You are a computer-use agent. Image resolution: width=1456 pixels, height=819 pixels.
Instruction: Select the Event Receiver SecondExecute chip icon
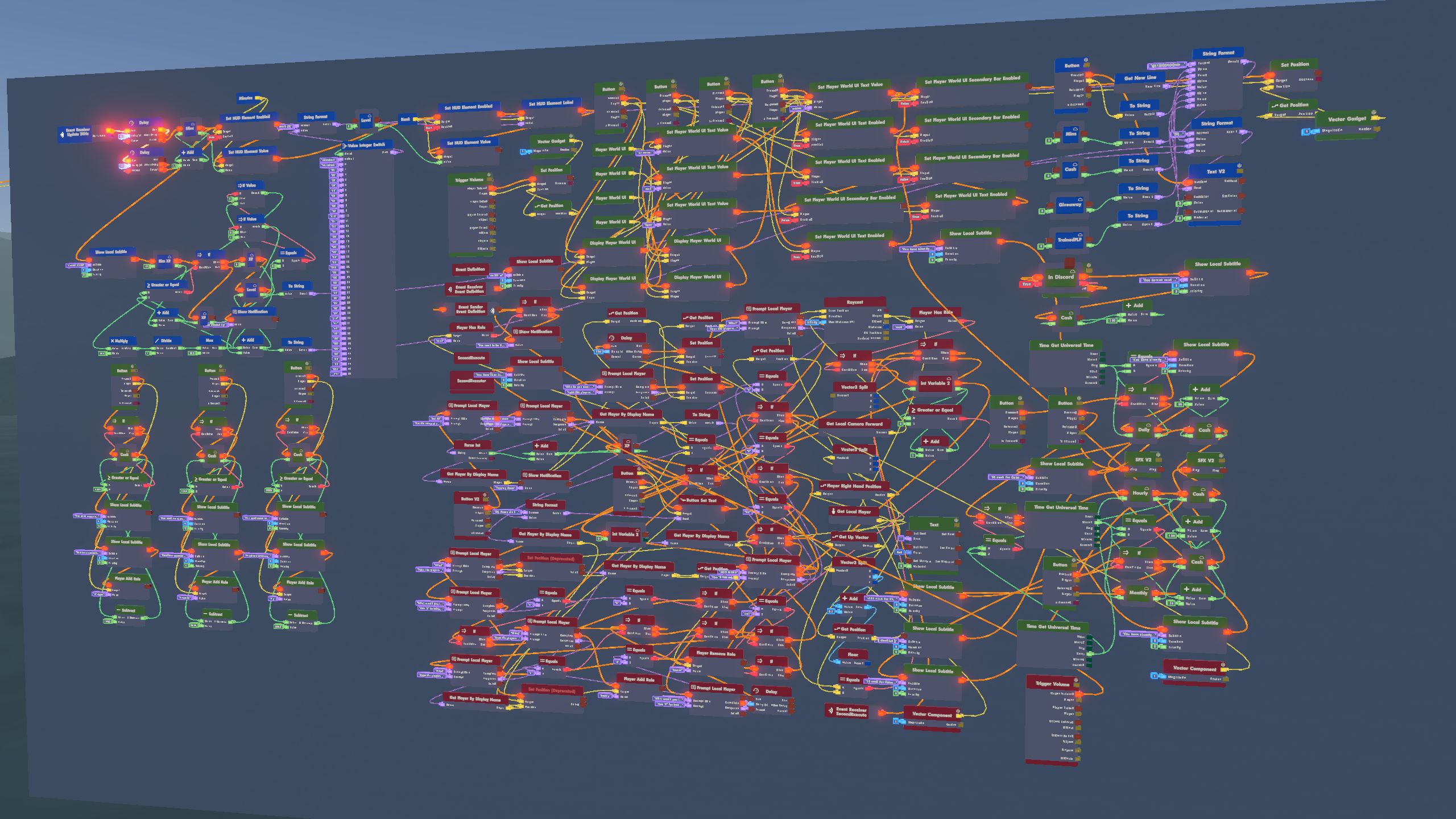click(x=830, y=711)
